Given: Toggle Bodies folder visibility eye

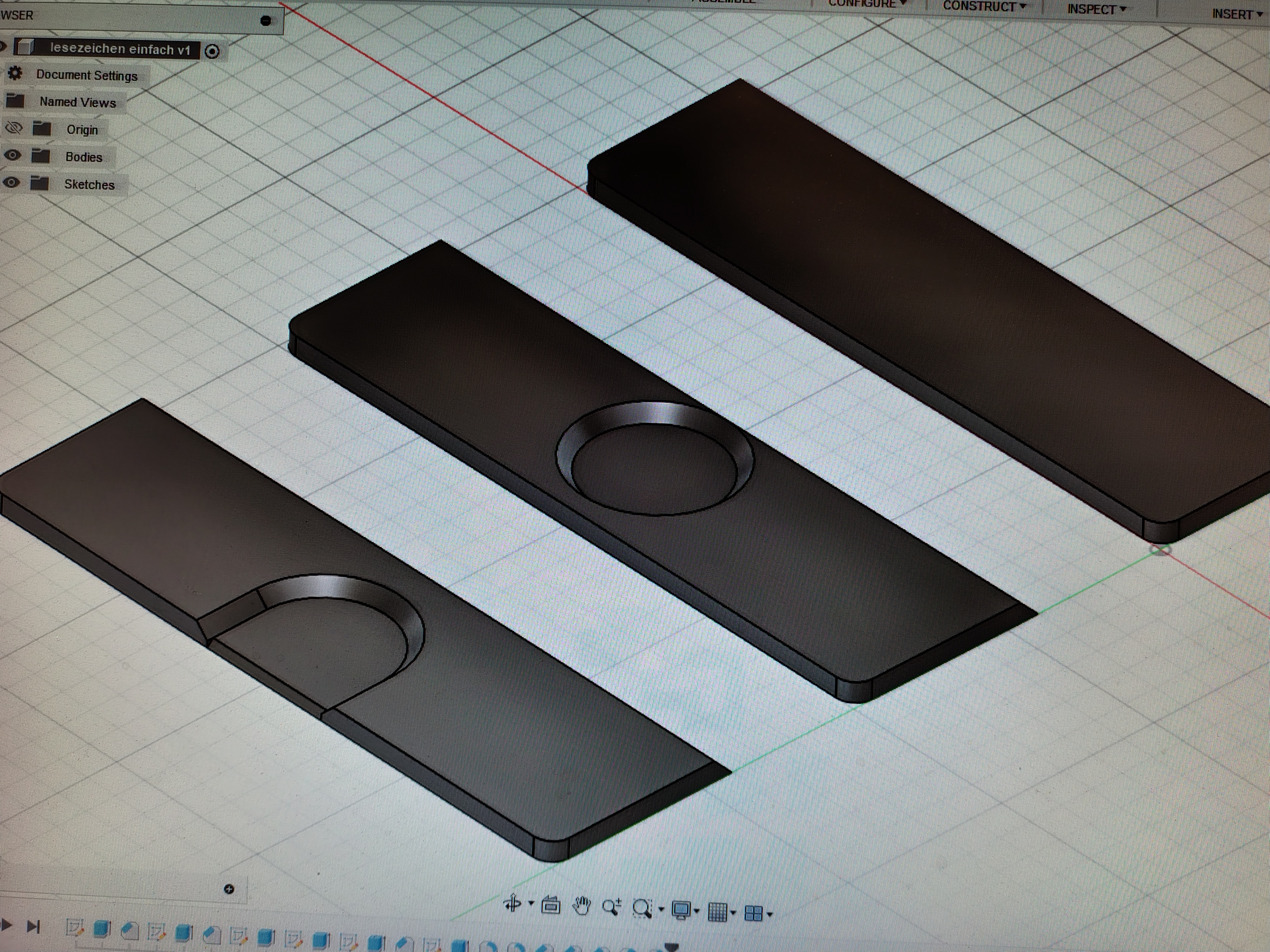Looking at the screenshot, I should tap(12, 155).
